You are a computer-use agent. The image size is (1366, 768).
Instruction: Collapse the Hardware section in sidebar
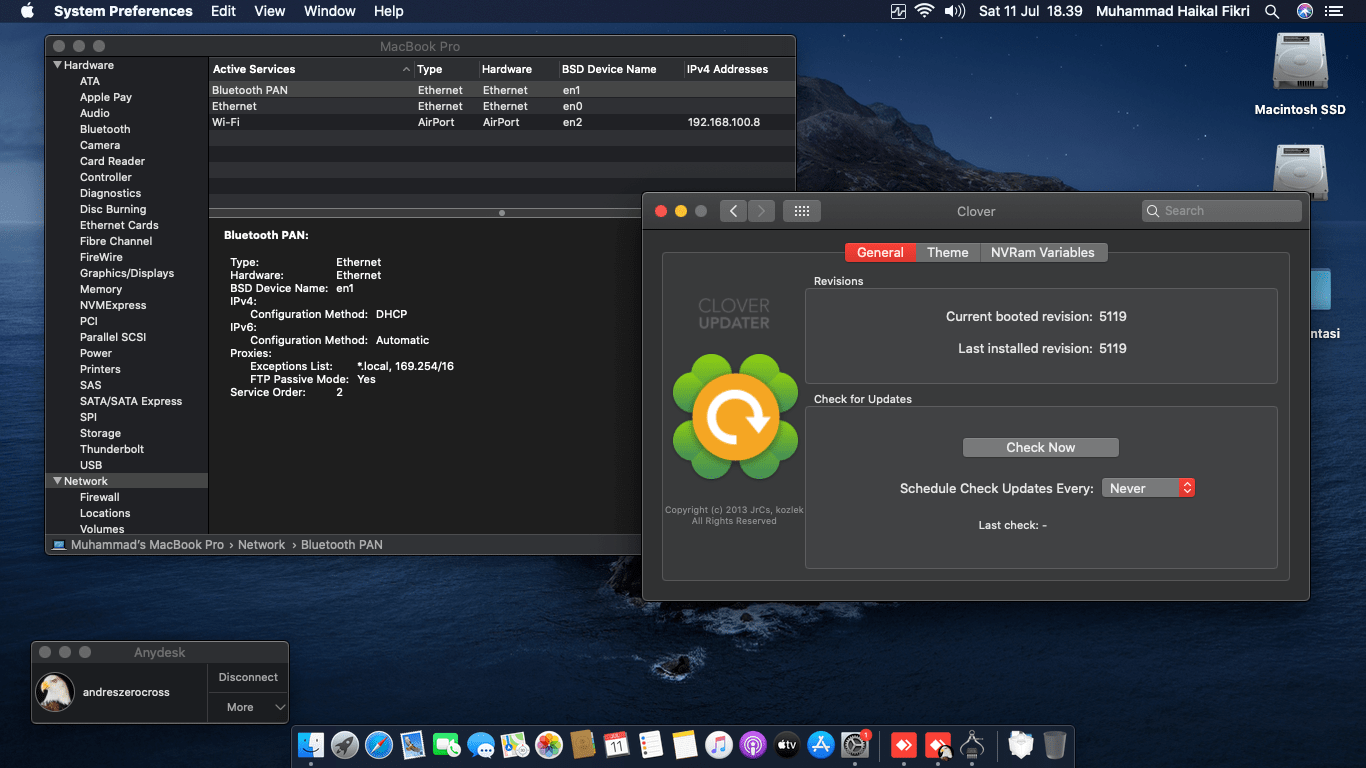58,65
